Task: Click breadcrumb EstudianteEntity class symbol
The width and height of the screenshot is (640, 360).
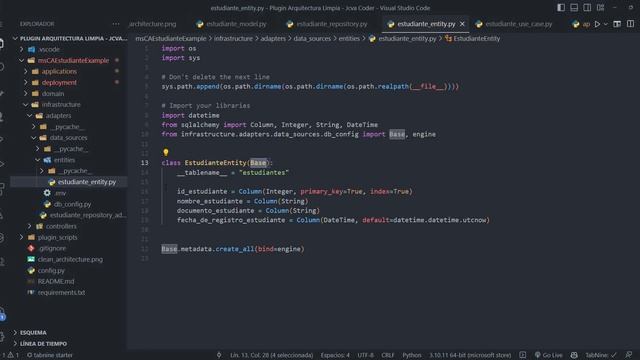Action: [473, 38]
